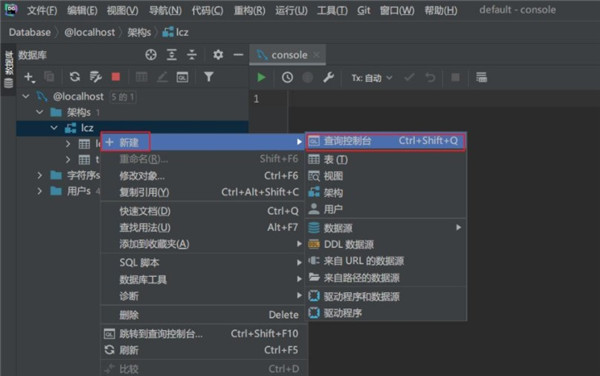Open the 编辑(E) menu
Screen dimensions: 600x376
click(x=82, y=10)
